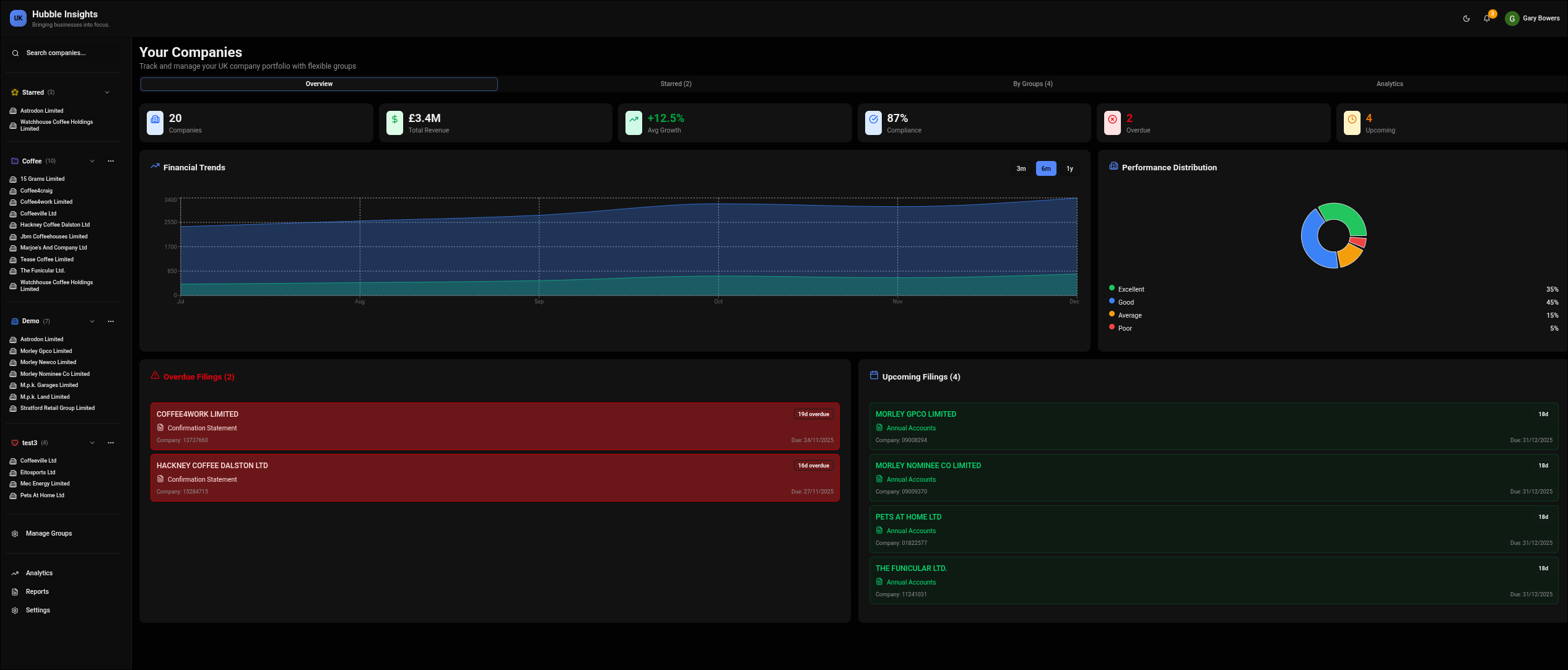Select the 3m time range

tap(1021, 168)
